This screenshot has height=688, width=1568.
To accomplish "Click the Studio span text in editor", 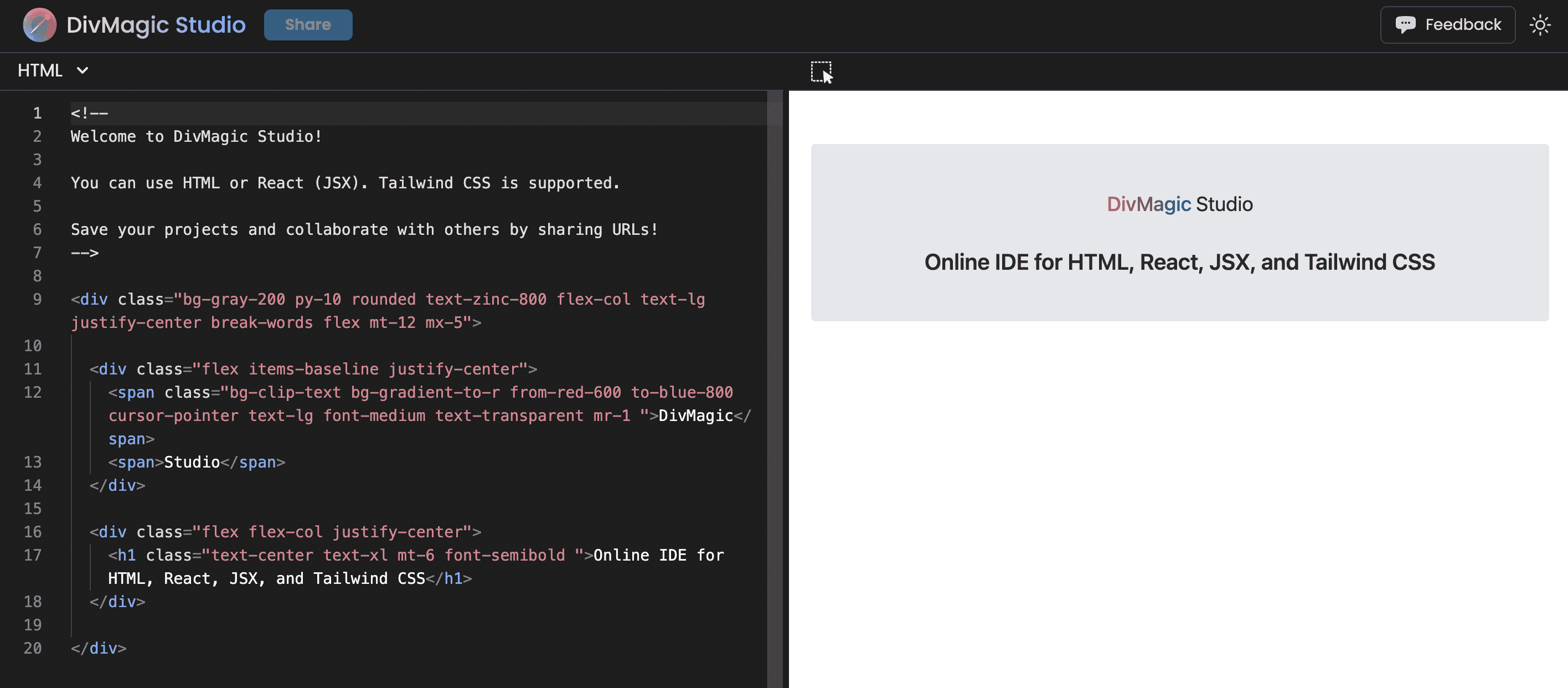I will tap(192, 462).
